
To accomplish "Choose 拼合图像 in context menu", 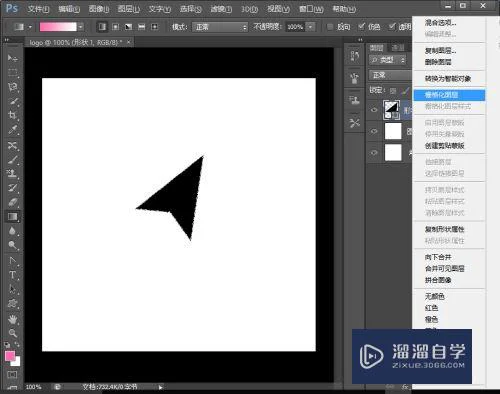I will (438, 280).
